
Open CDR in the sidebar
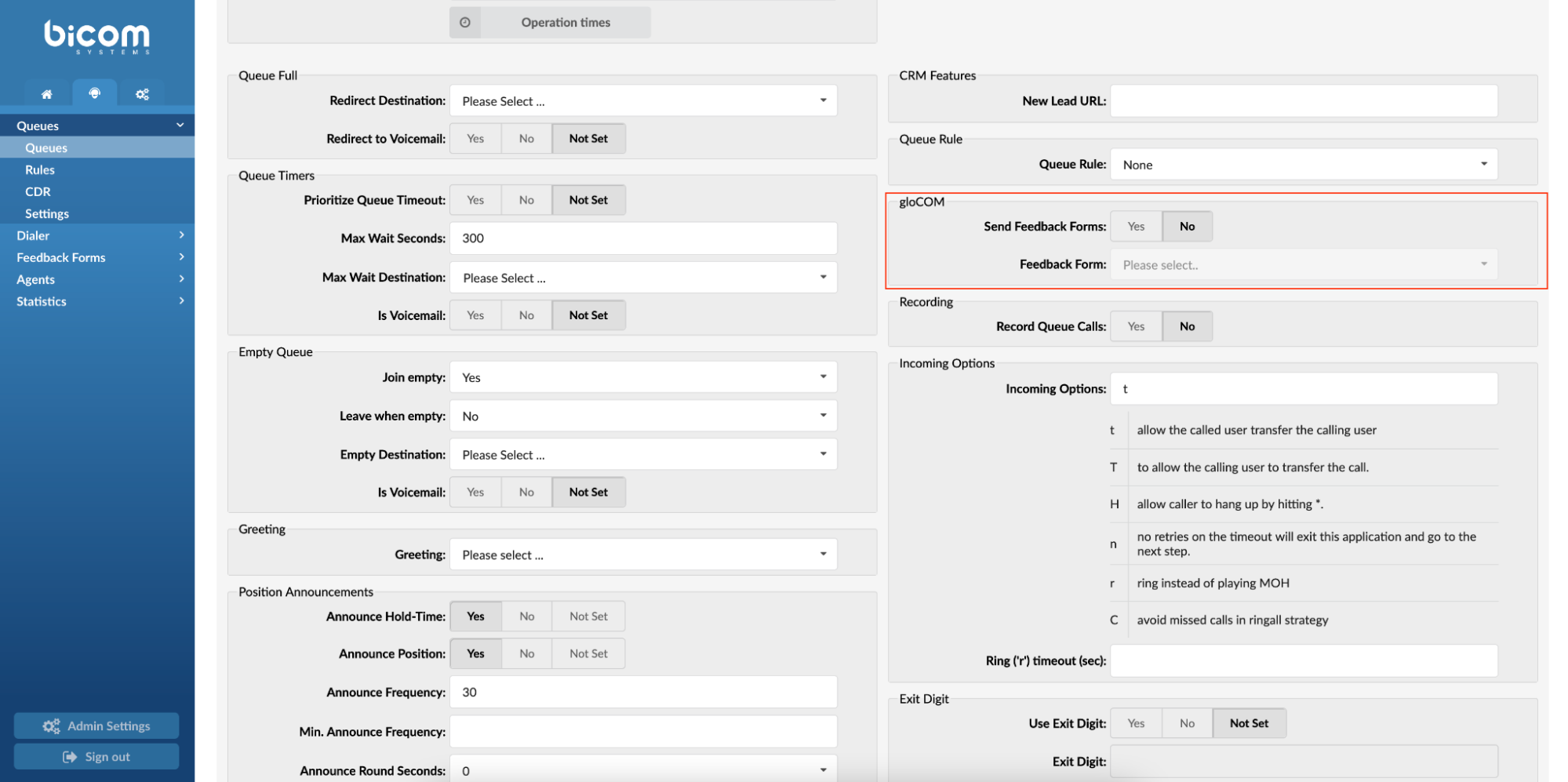click(38, 192)
